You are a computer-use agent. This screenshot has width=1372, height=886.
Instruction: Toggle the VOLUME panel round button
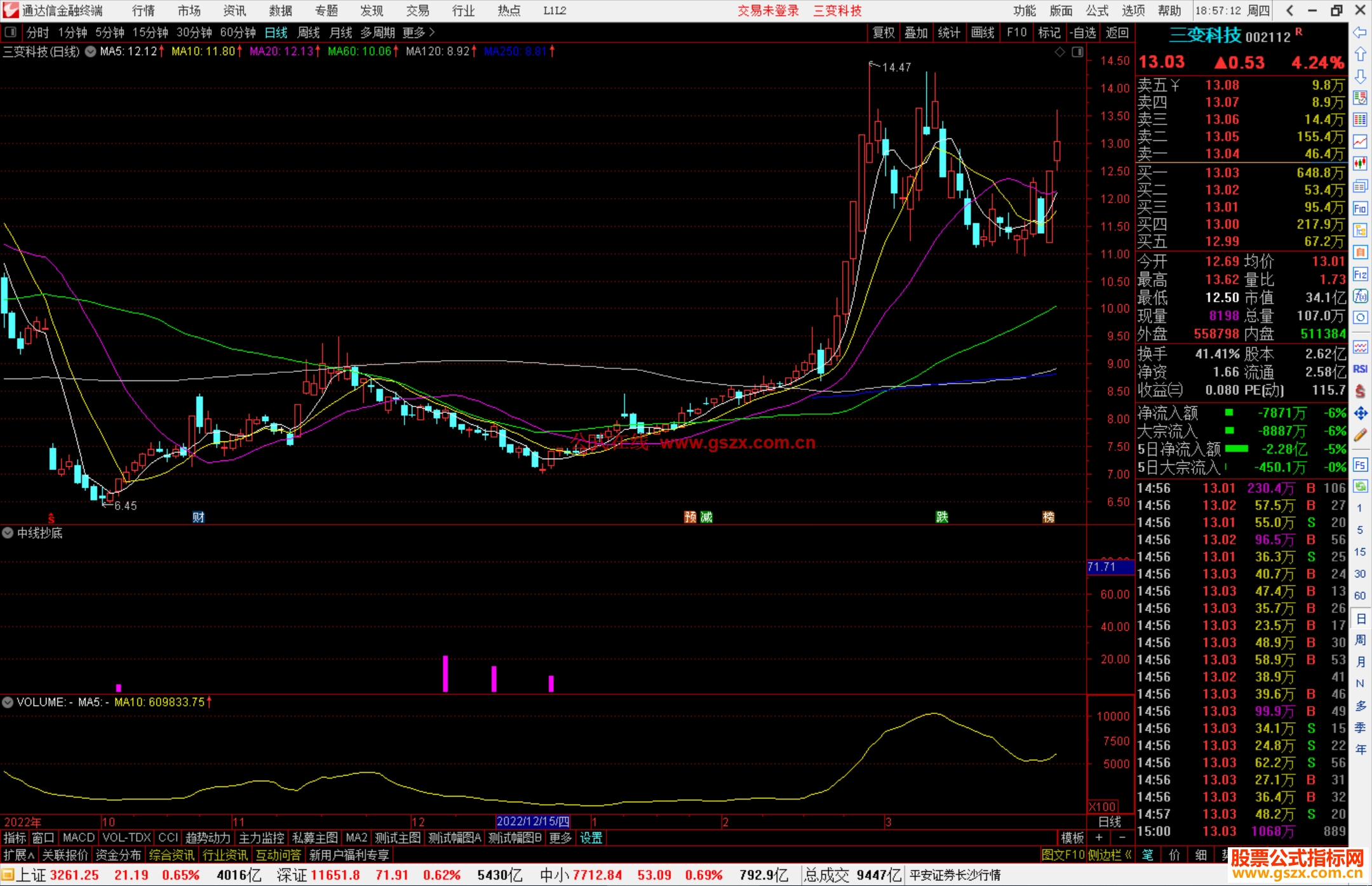point(8,702)
